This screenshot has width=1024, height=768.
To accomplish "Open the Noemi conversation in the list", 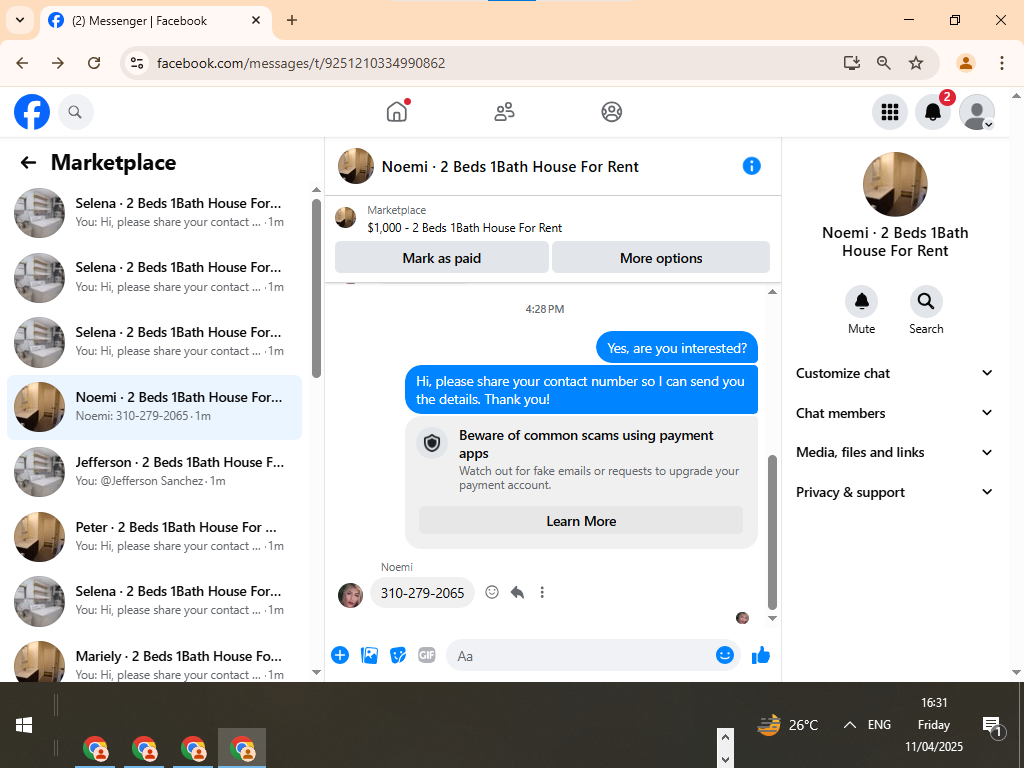I will click(x=155, y=406).
